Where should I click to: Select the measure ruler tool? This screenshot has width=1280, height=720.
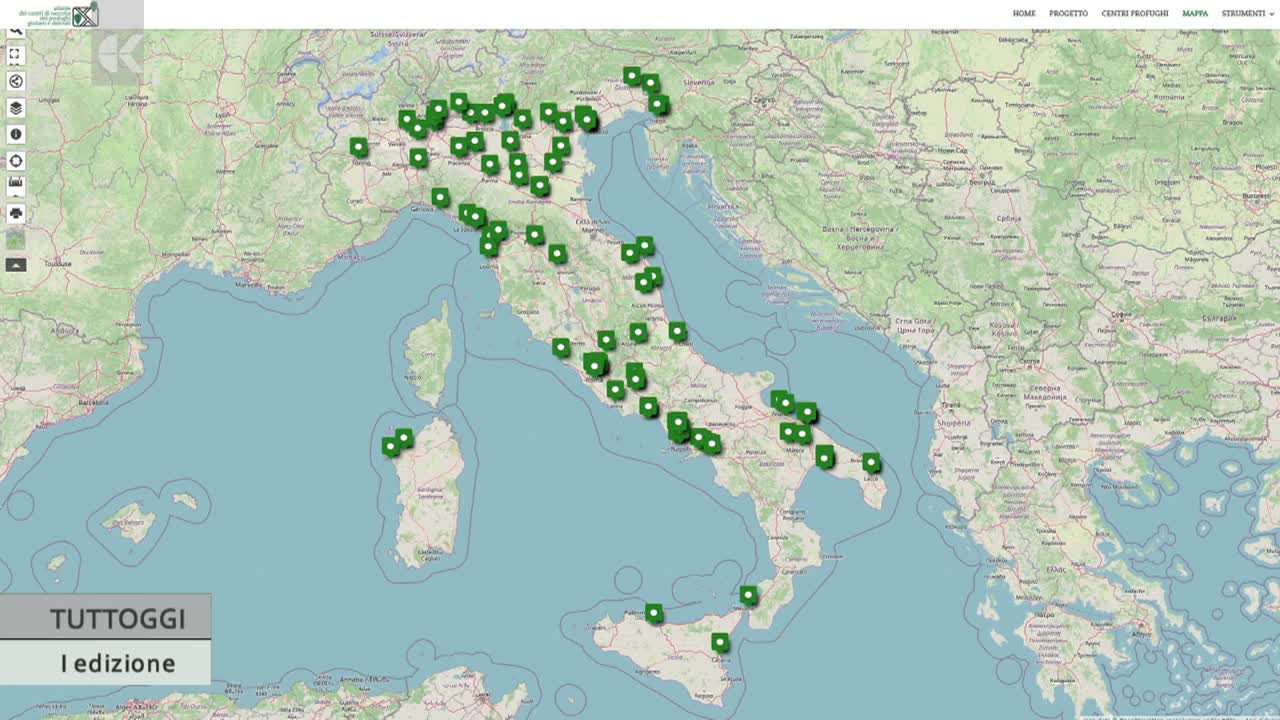(x=16, y=186)
